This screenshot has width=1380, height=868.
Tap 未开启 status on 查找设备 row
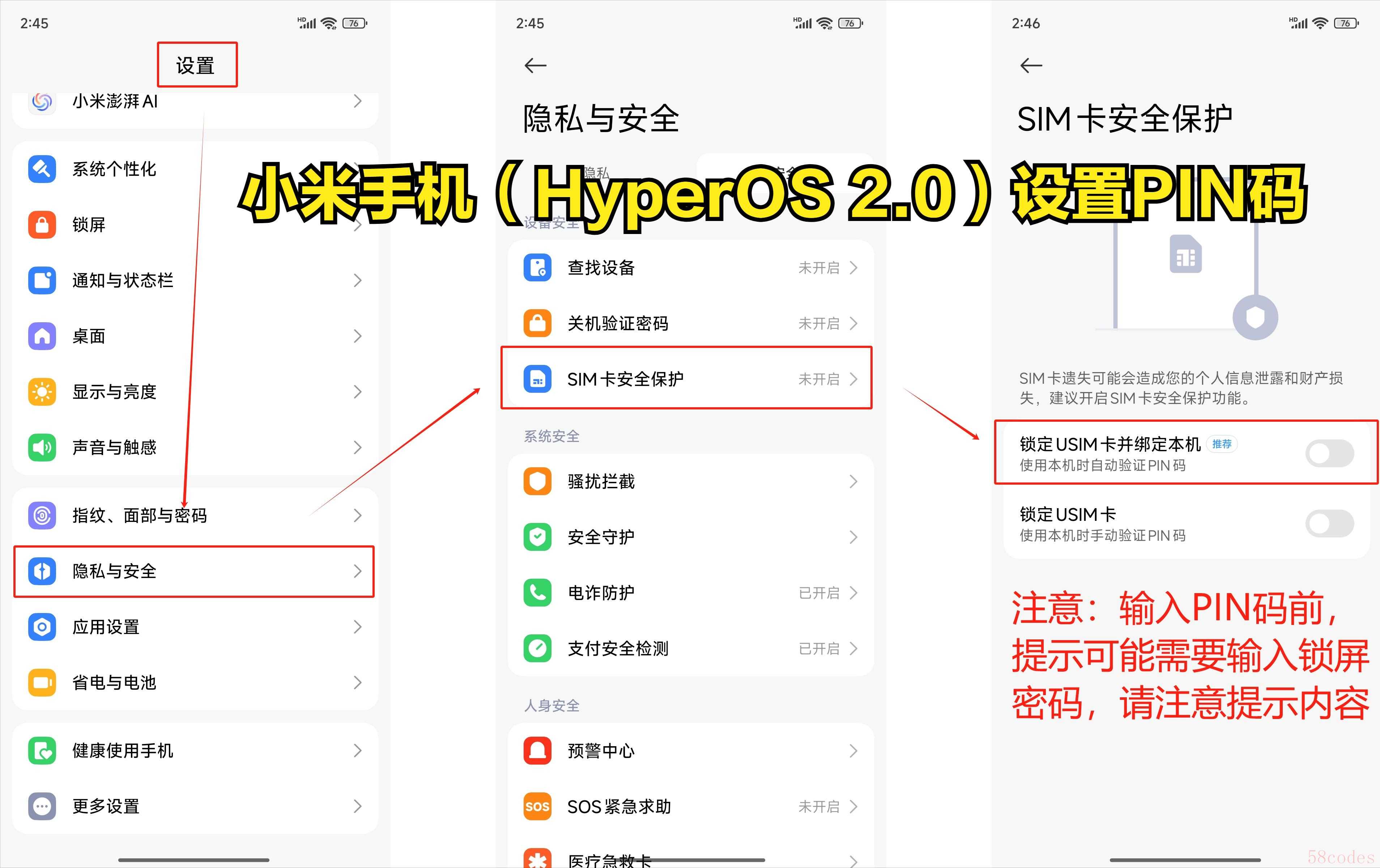[818, 268]
